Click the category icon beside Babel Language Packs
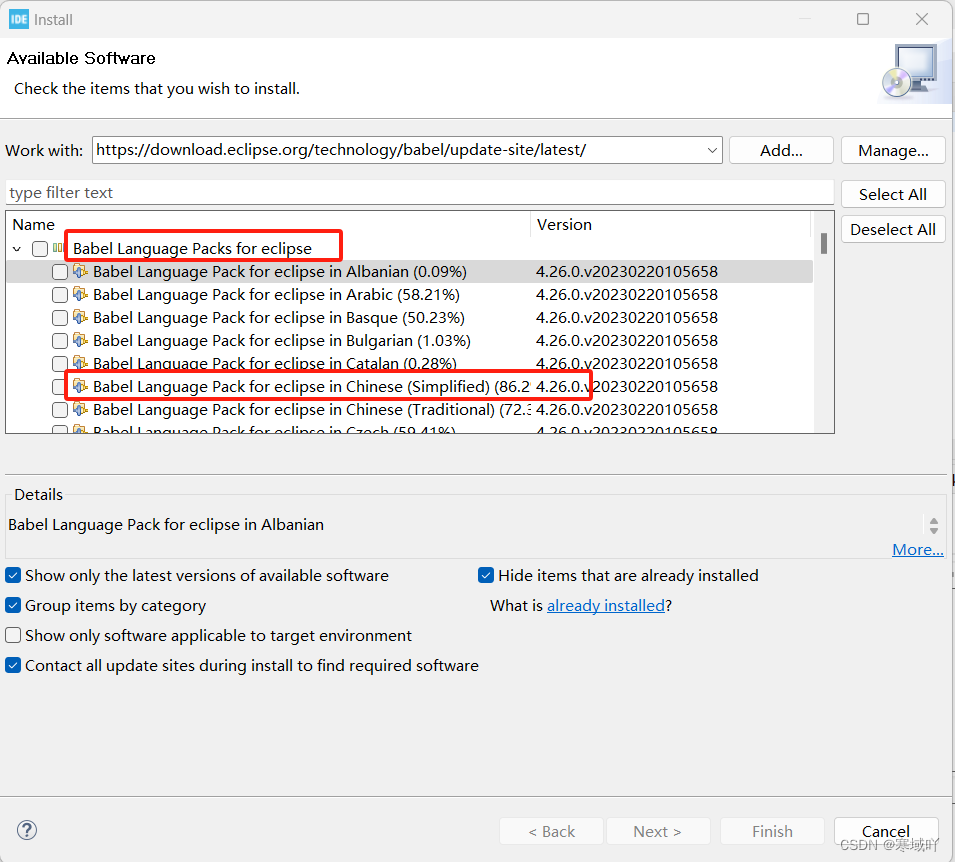The width and height of the screenshot is (955, 862). click(x=58, y=248)
